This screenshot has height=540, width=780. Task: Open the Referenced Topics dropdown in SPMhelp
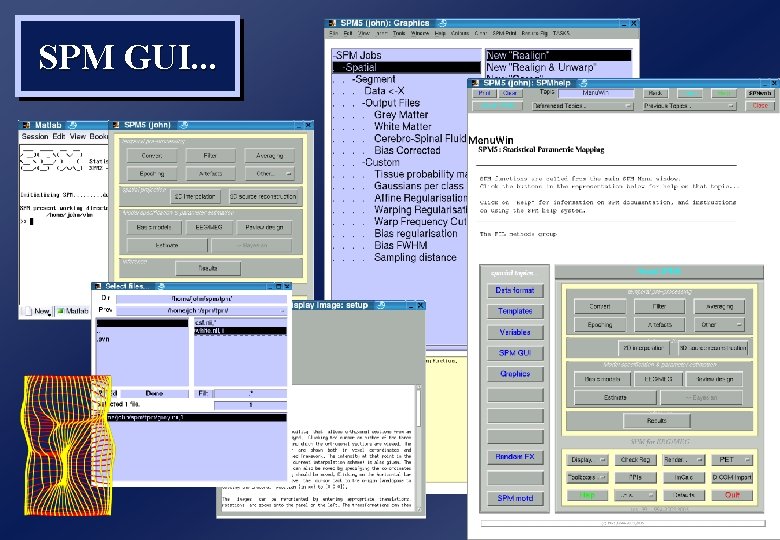582,106
